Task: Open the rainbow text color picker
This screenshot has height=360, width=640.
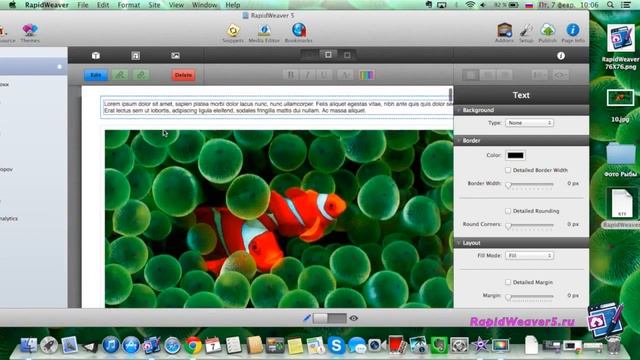Action: pos(367,75)
